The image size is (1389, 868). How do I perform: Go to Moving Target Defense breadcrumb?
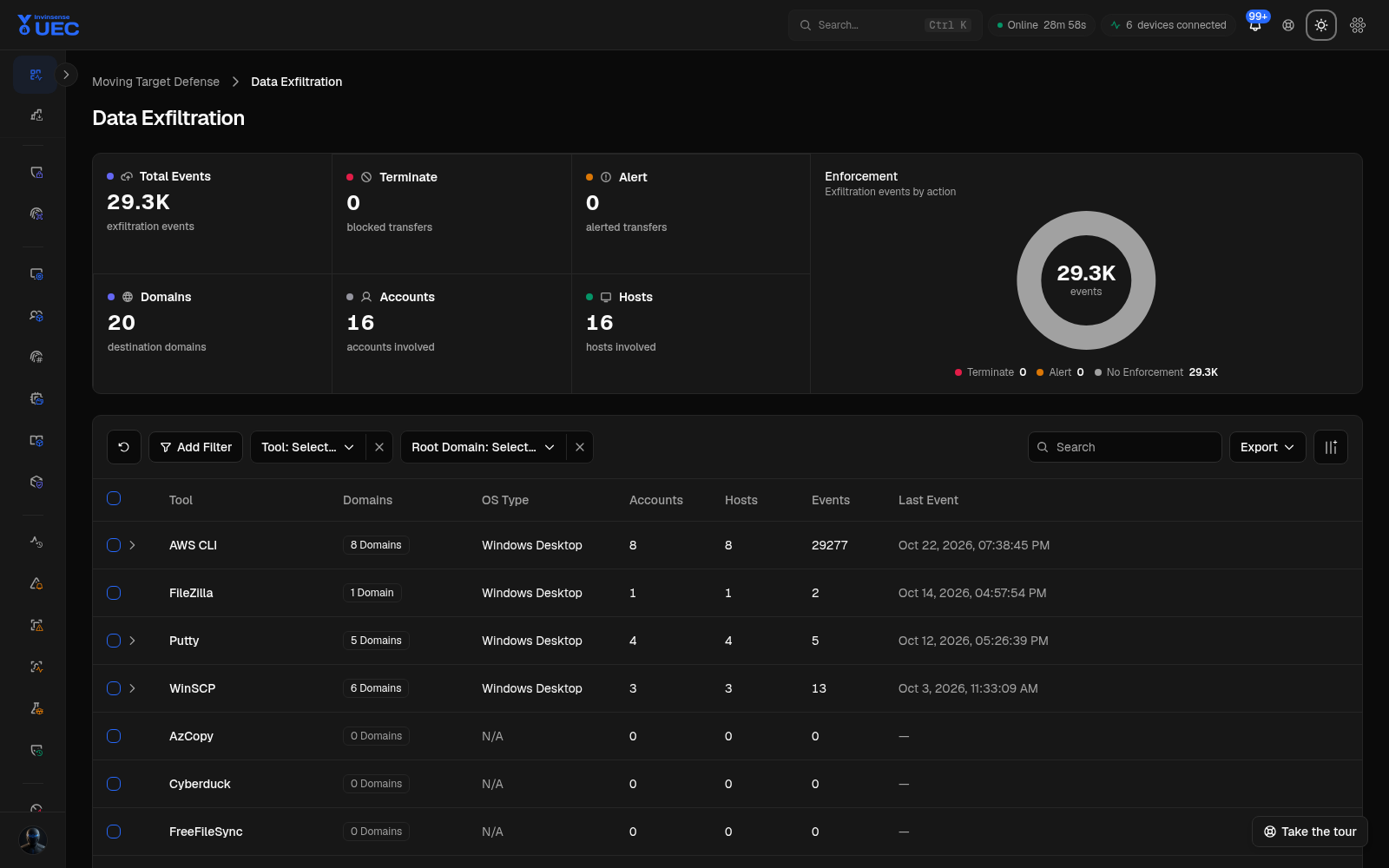156,82
